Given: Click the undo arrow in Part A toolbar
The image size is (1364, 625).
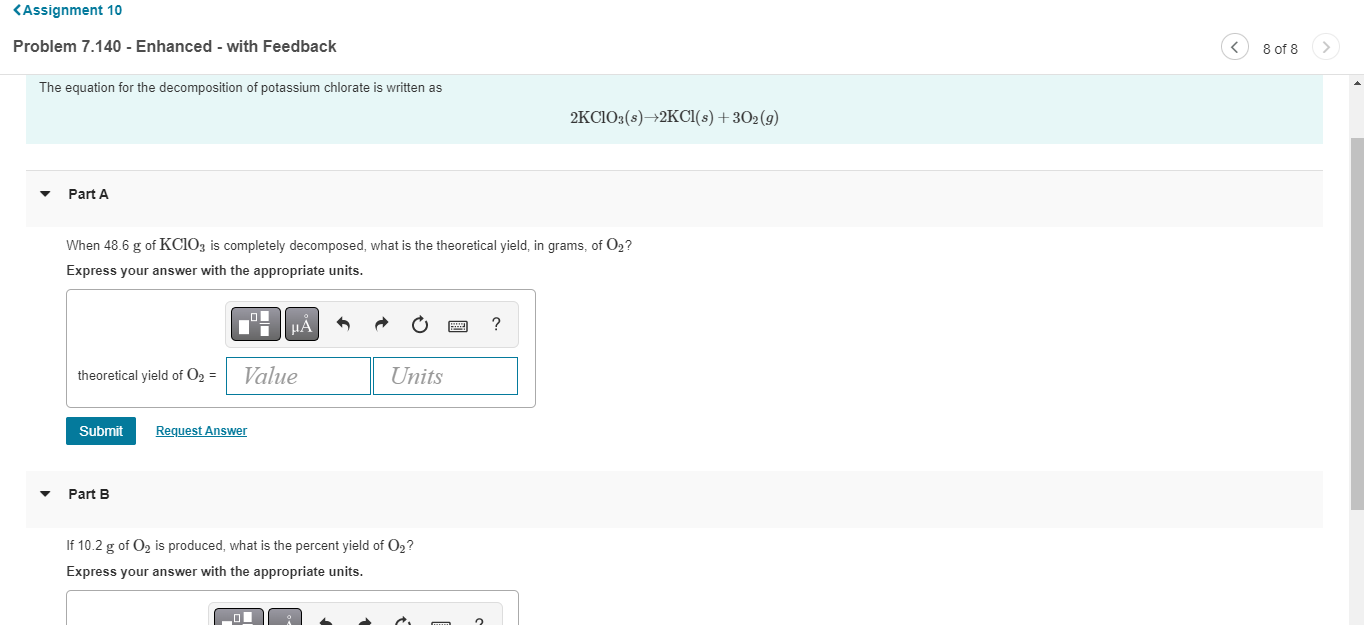Looking at the screenshot, I should 343,324.
